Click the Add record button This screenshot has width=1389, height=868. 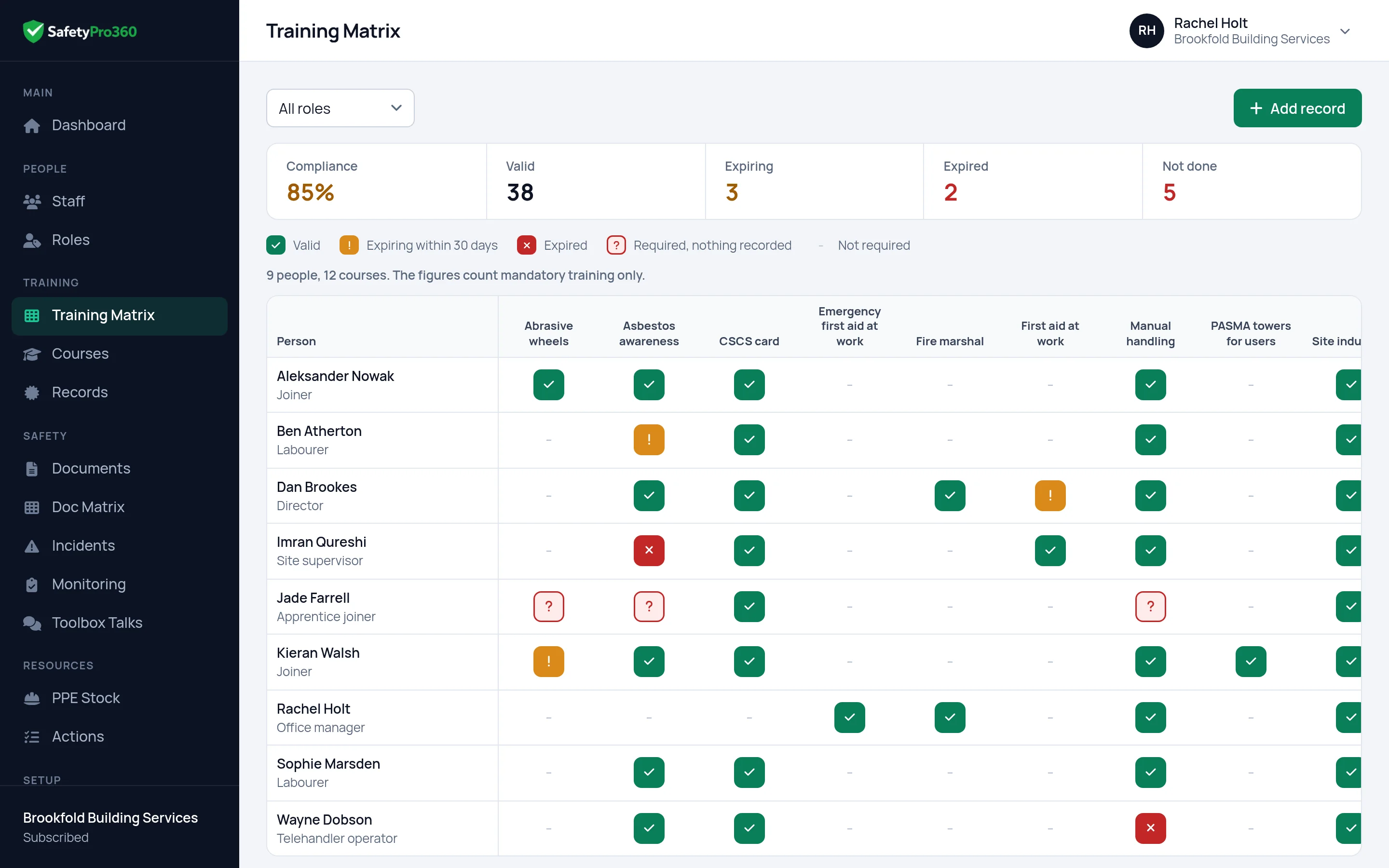tap(1297, 108)
